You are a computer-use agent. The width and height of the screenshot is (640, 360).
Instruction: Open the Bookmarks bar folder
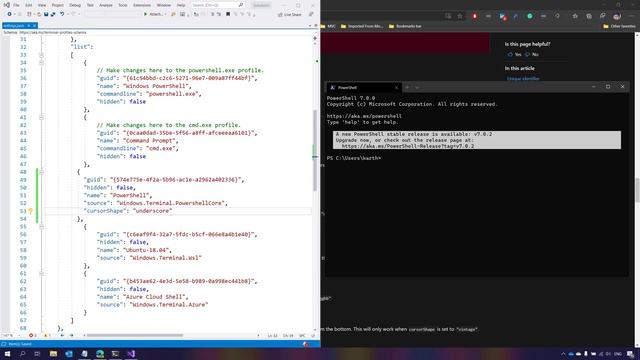tap(405, 26)
